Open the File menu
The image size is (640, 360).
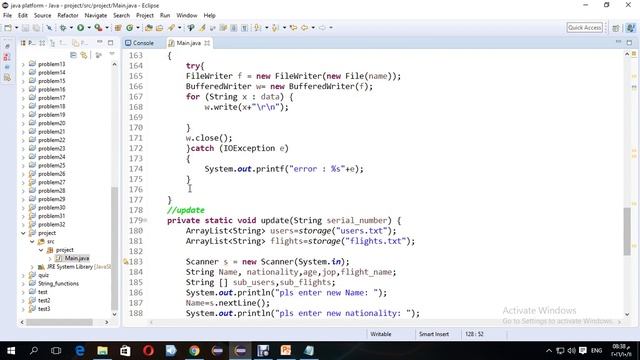click(x=7, y=16)
